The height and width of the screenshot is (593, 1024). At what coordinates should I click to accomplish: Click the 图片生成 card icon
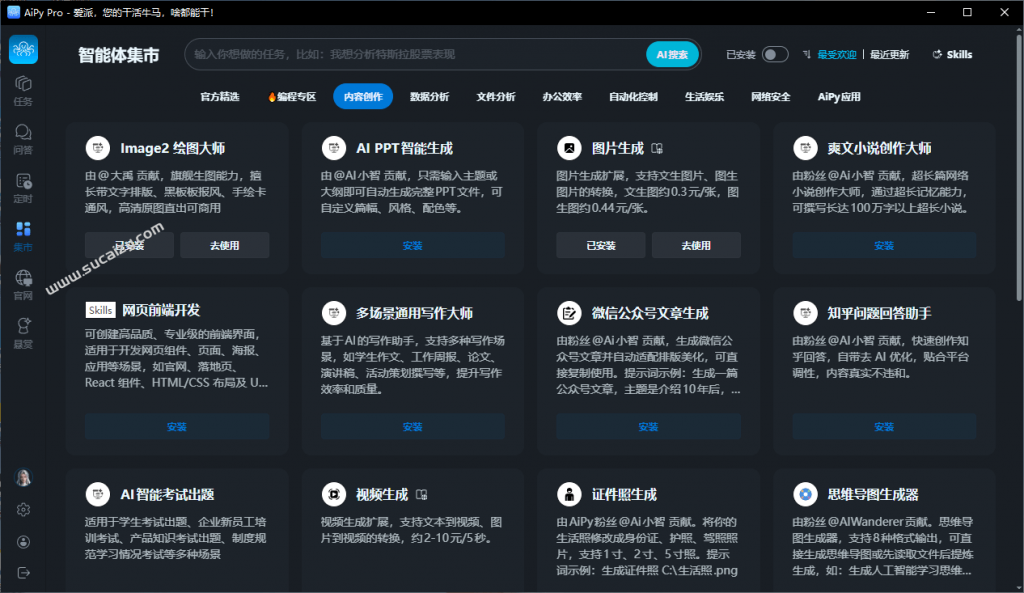(569, 148)
